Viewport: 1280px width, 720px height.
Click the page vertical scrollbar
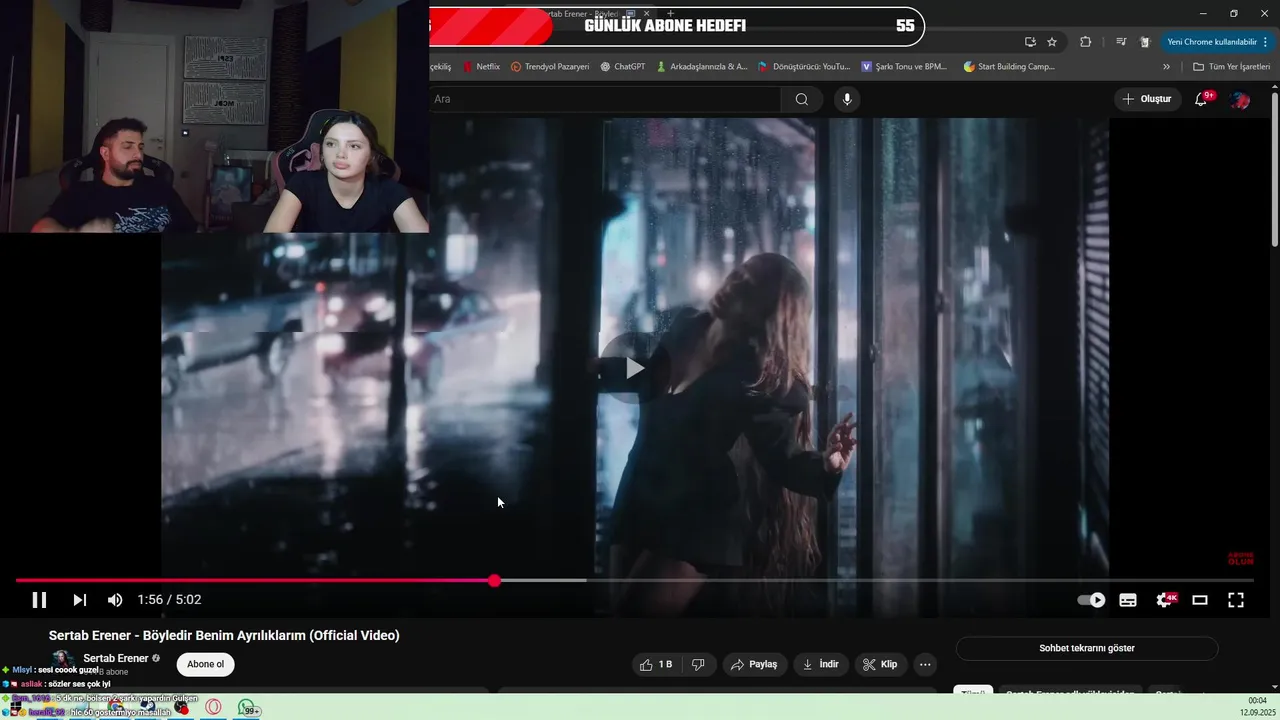pos(1274,168)
